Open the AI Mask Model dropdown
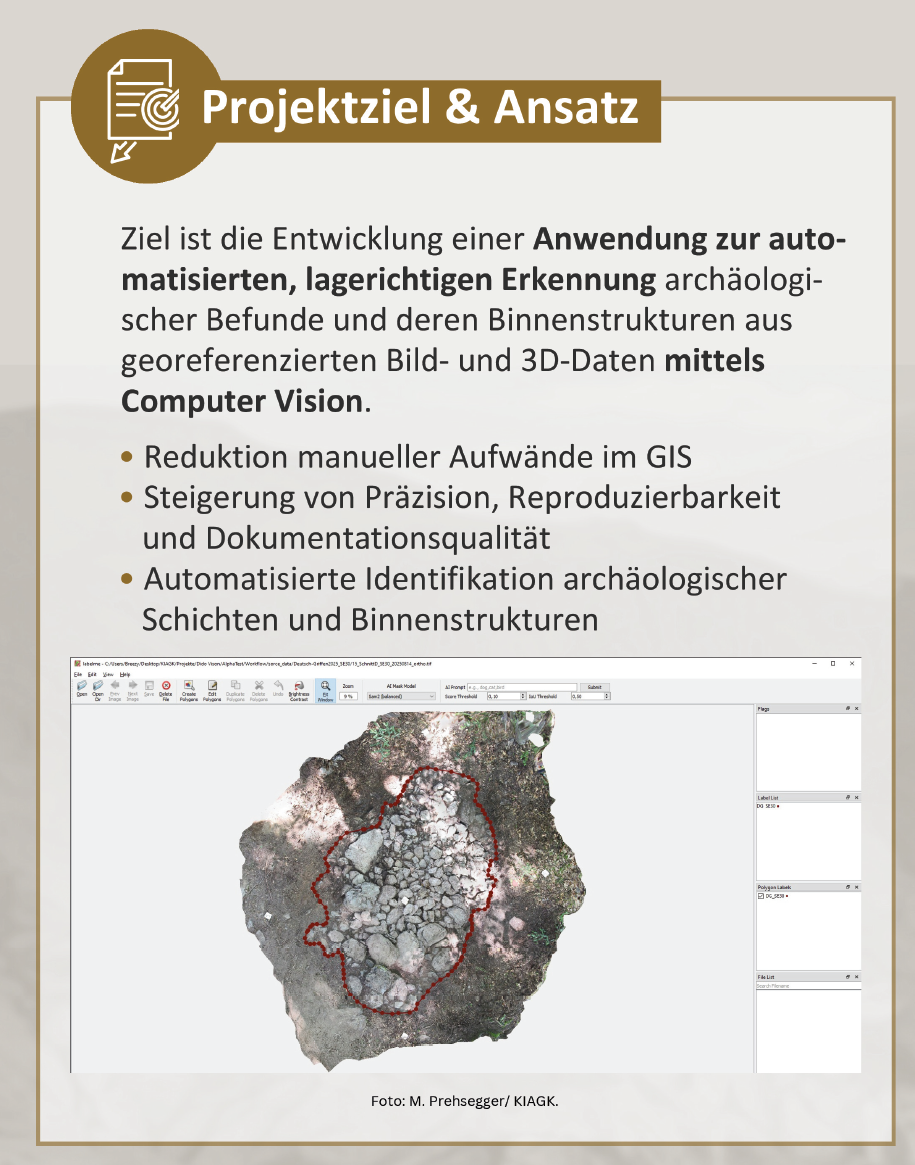The height and width of the screenshot is (1165, 915). click(401, 696)
